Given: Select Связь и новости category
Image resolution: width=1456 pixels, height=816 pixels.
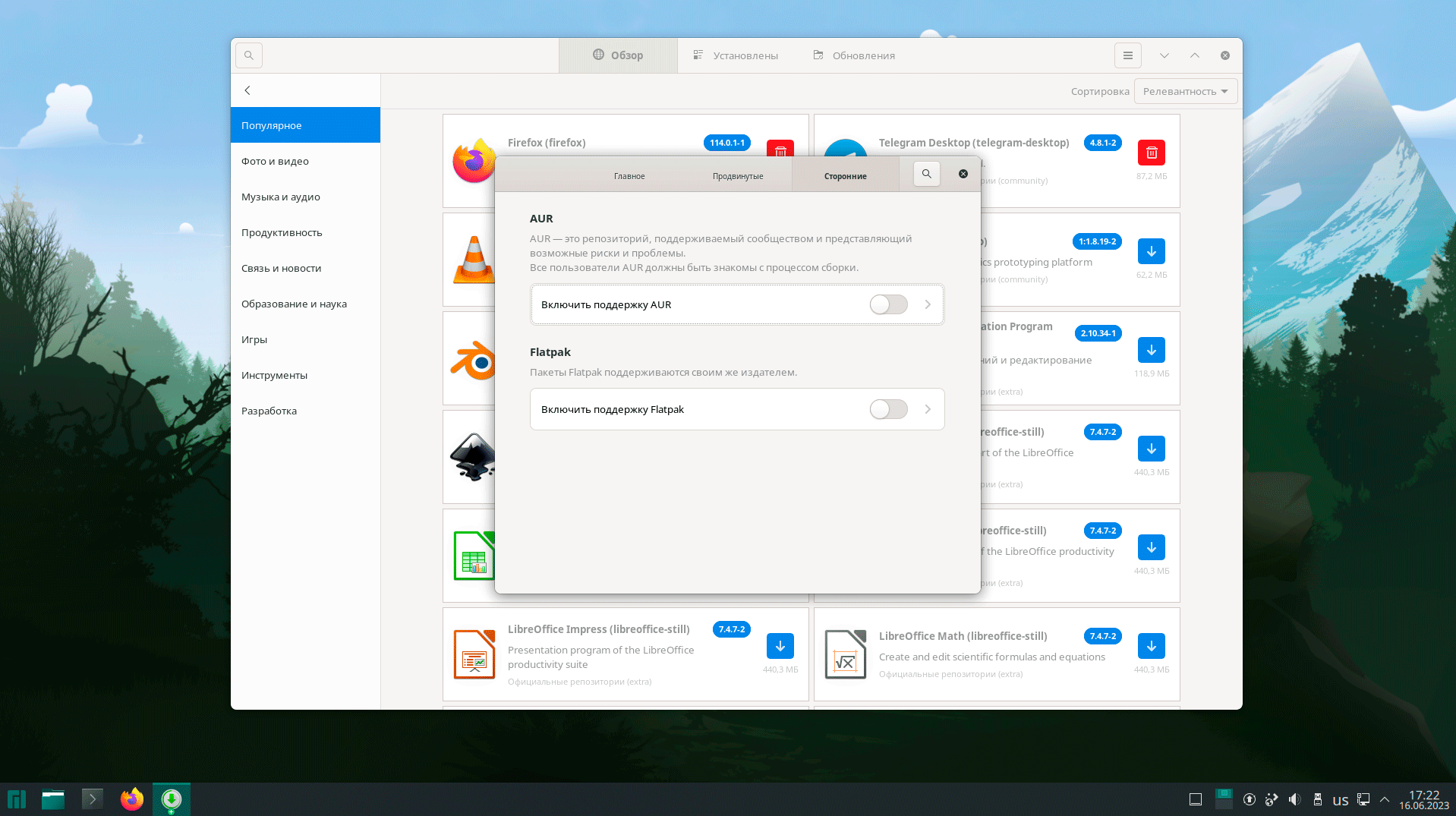Looking at the screenshot, I should 305,268.
